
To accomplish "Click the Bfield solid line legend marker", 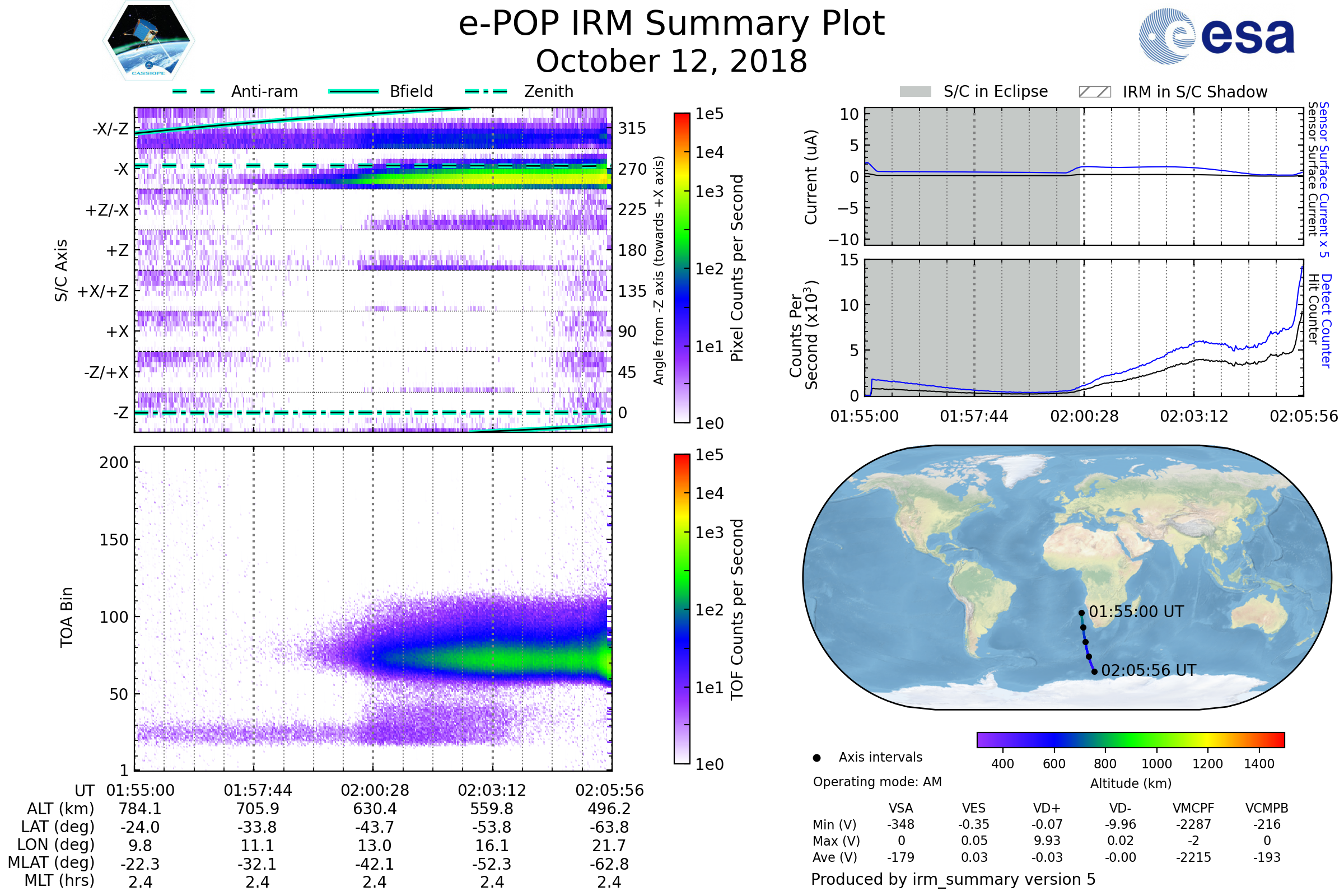I will (353, 91).
